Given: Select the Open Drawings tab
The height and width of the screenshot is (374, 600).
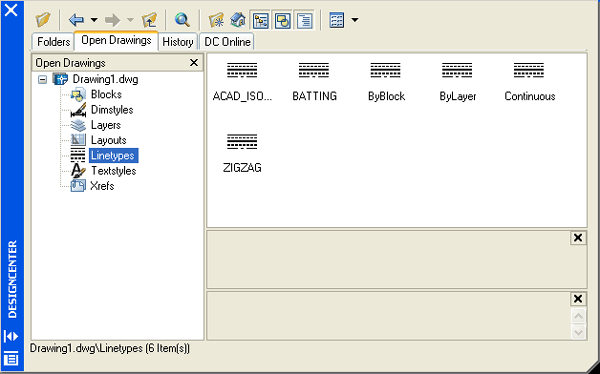Looking at the screenshot, I should (116, 40).
